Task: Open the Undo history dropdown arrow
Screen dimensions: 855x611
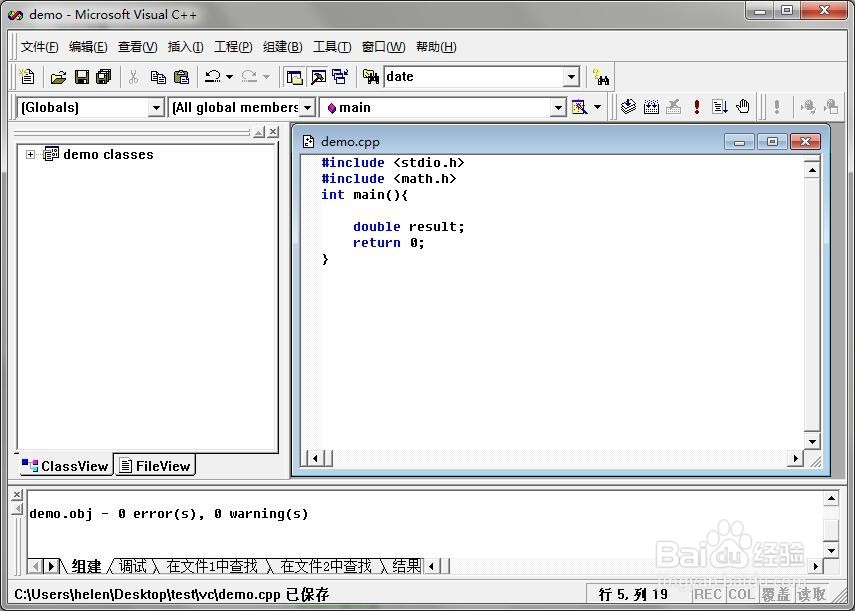Action: (230, 77)
